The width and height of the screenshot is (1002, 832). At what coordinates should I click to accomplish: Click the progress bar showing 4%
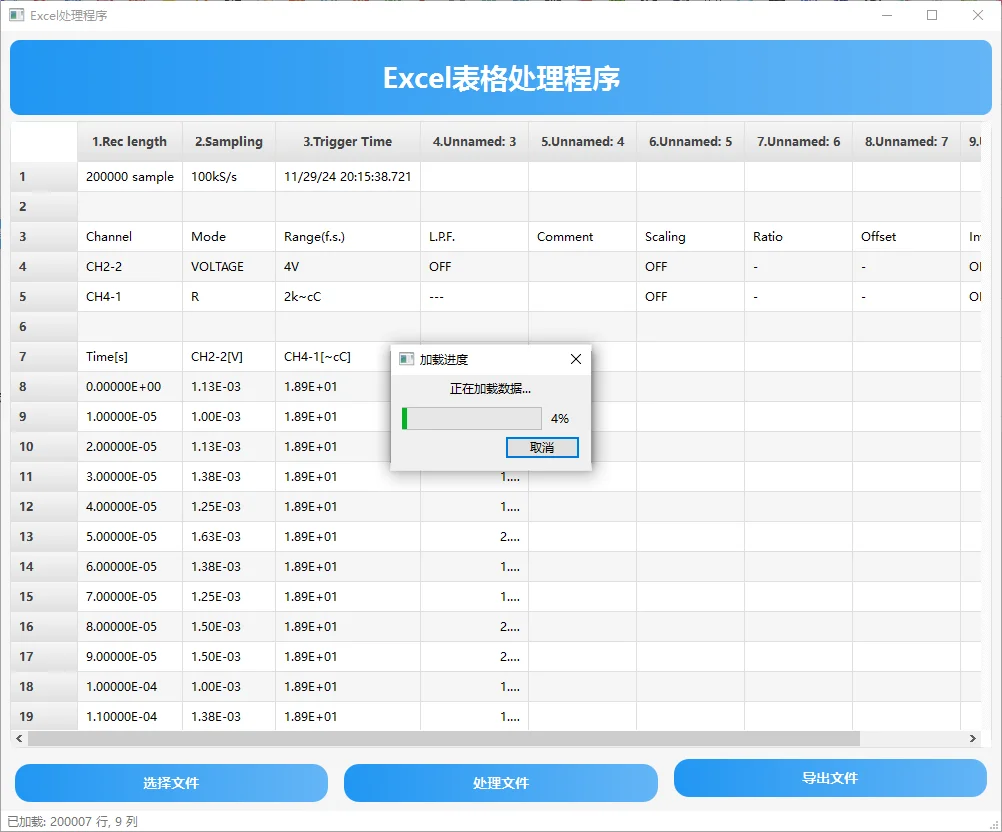pos(471,418)
